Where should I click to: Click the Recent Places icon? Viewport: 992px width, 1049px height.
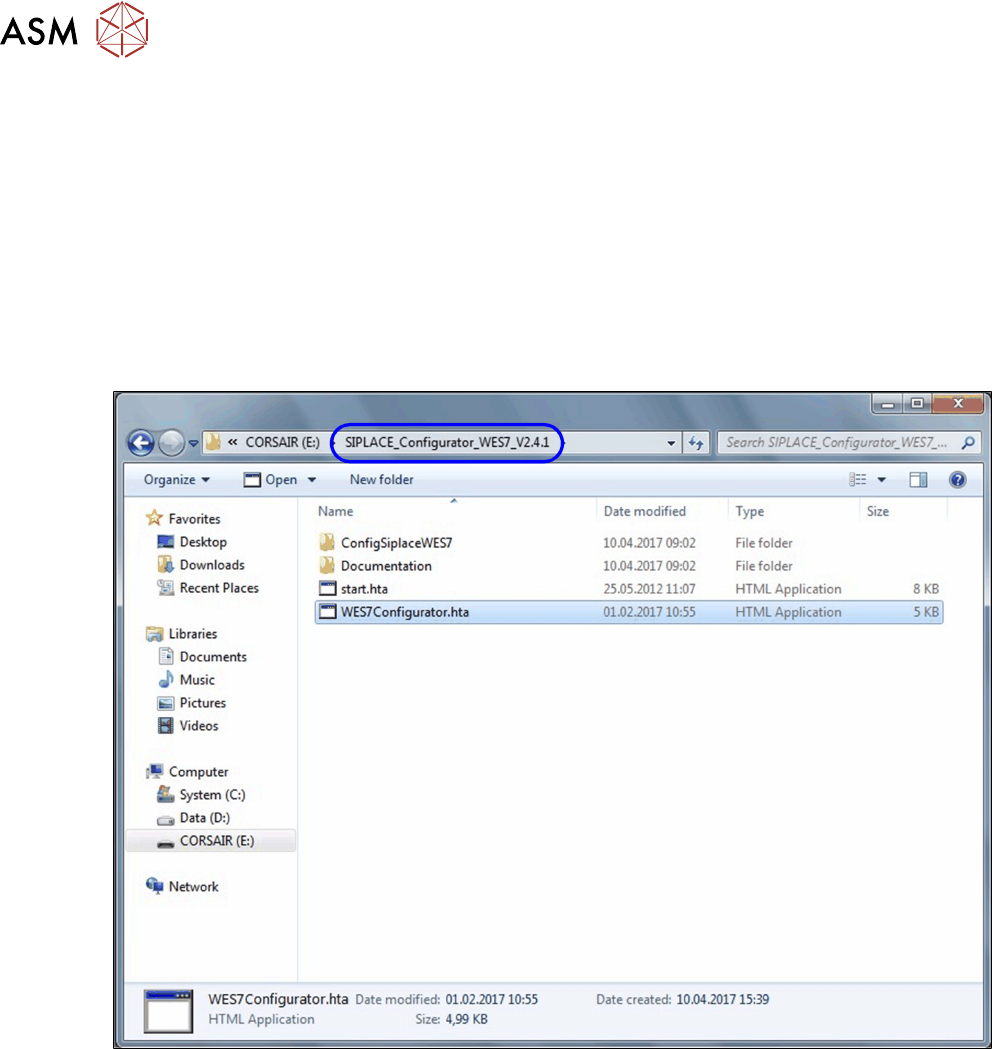click(x=165, y=587)
